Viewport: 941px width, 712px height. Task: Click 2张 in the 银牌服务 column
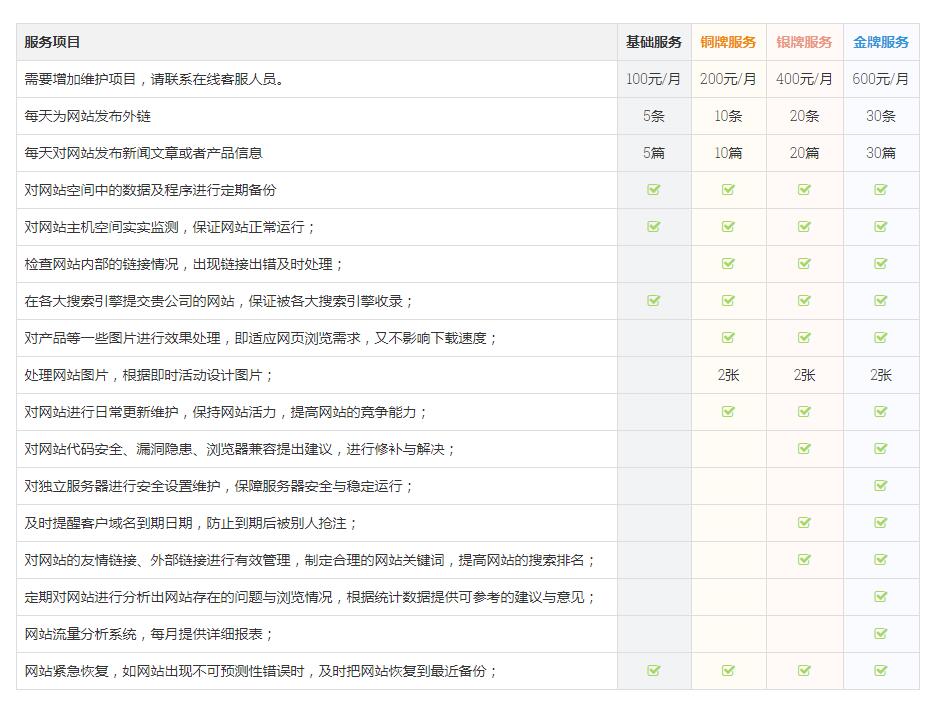(804, 375)
